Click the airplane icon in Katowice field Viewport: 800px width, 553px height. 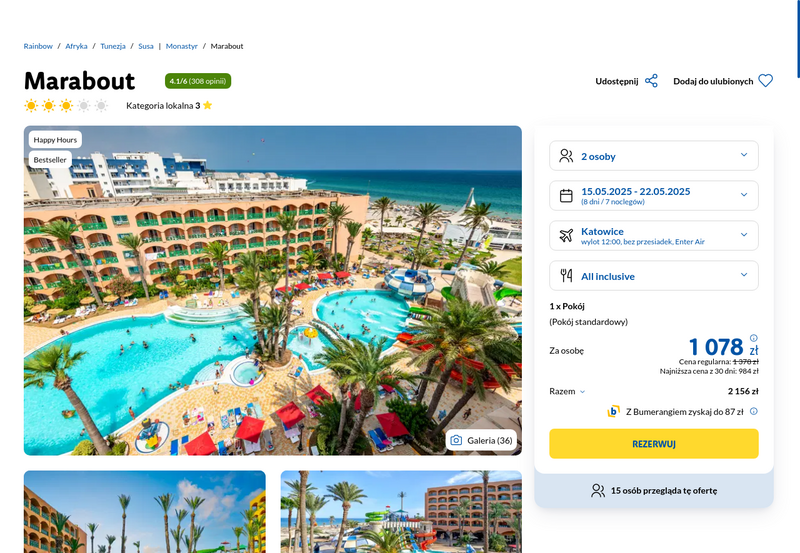566,235
